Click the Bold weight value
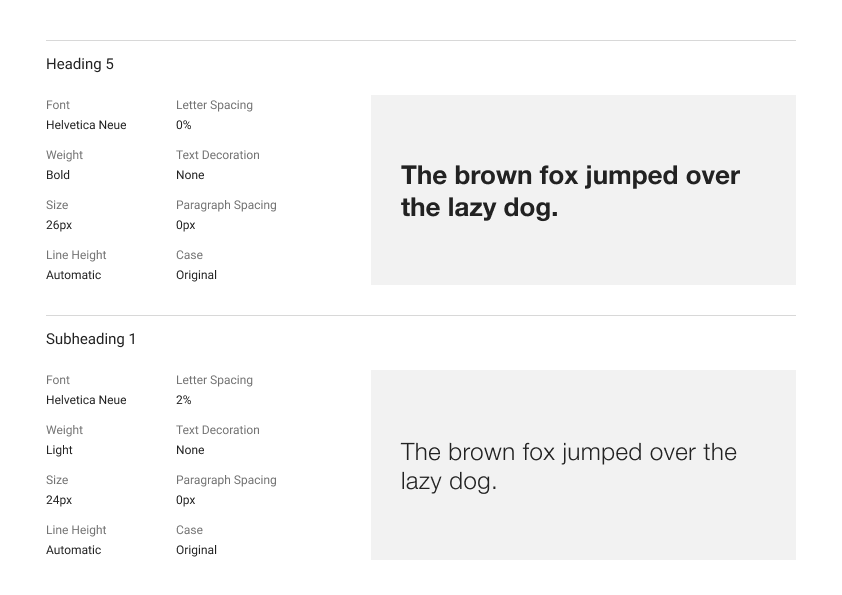842x595 pixels. [x=58, y=175]
